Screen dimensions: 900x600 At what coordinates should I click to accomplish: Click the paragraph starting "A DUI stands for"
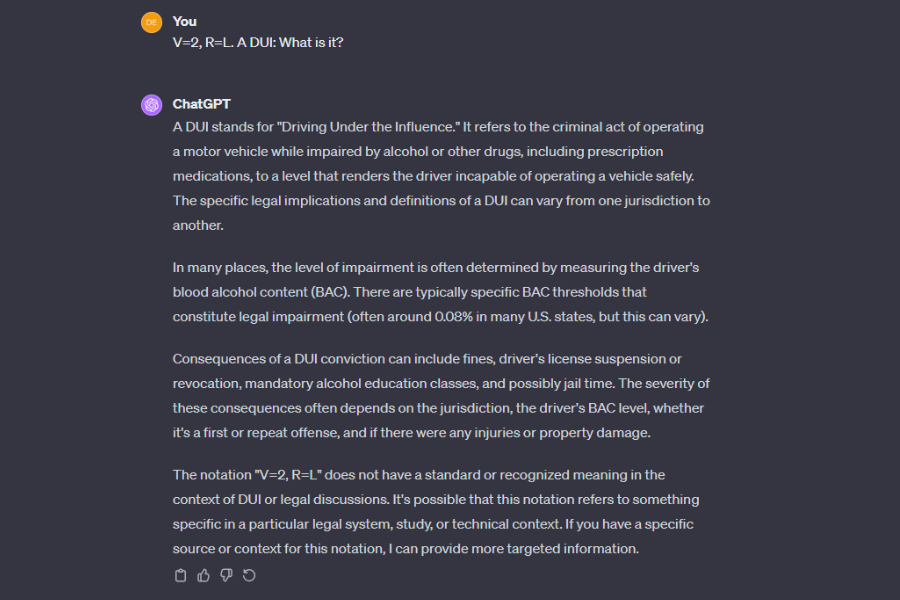pyautogui.click(x=440, y=176)
